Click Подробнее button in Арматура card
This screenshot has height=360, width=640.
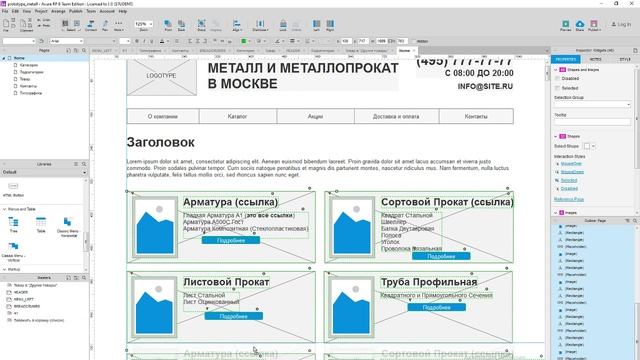(x=231, y=240)
